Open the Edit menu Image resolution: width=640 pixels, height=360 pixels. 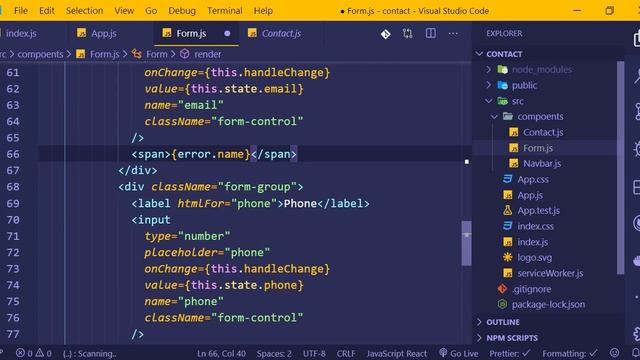pos(47,11)
